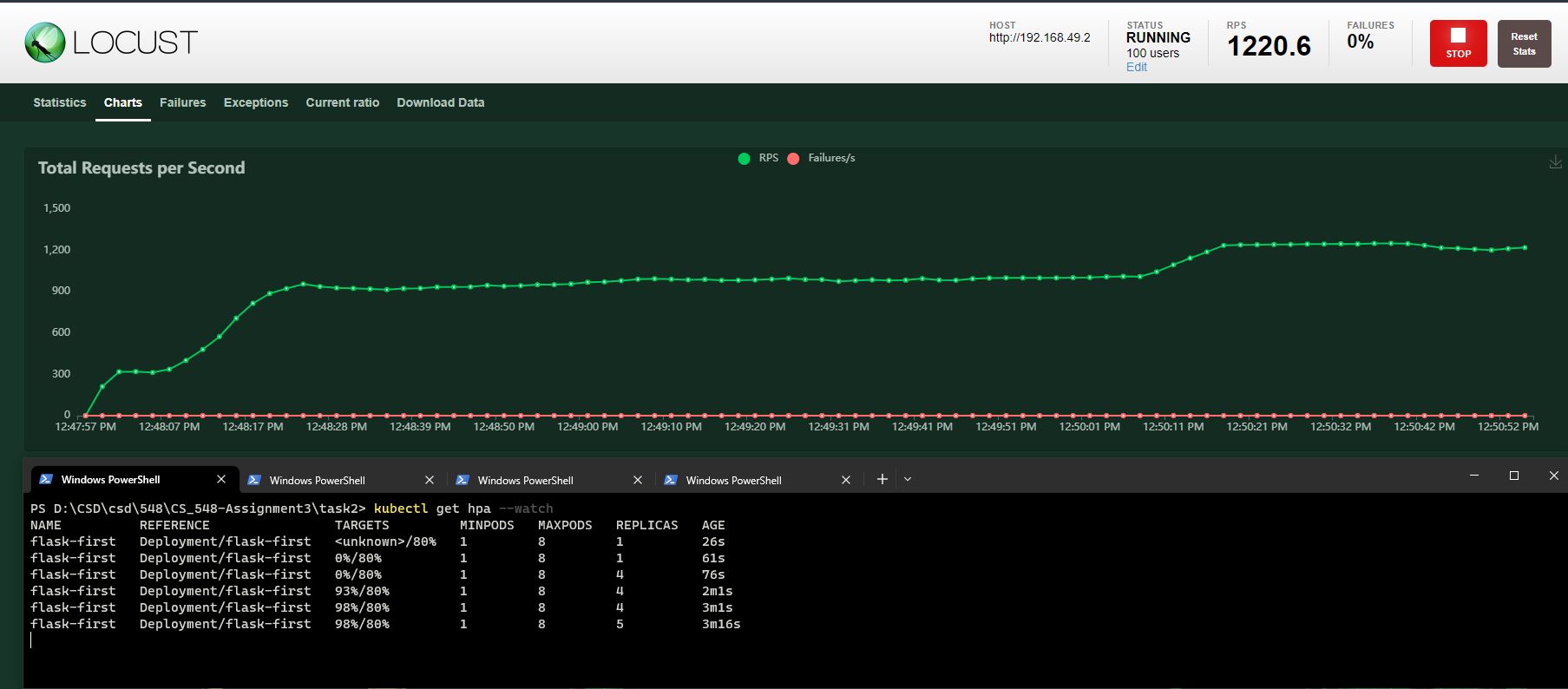
Task: Click the 12:49:00 PM time axis label
Action: click(587, 427)
